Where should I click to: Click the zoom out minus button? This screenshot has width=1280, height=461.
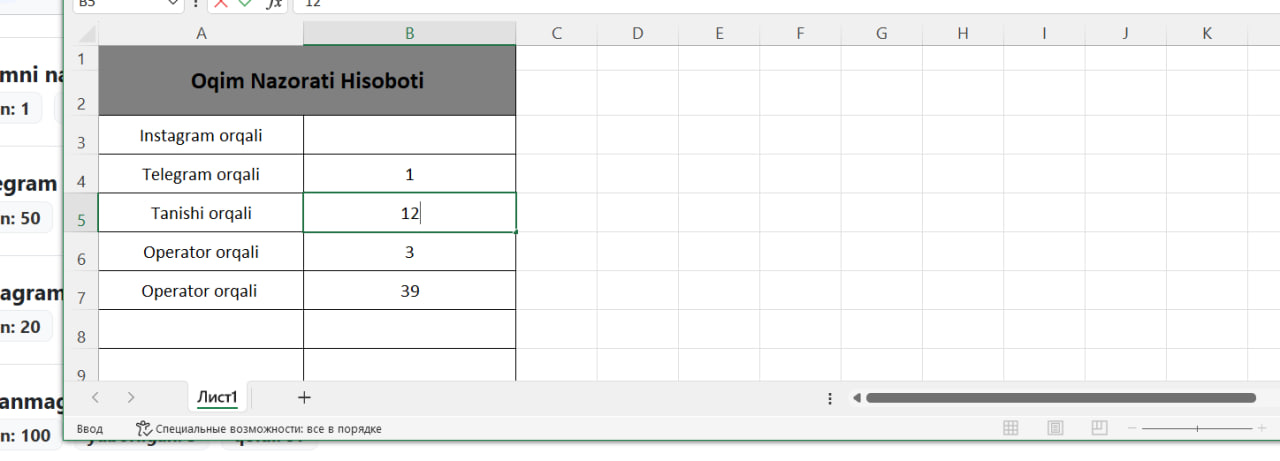pos(1131,428)
